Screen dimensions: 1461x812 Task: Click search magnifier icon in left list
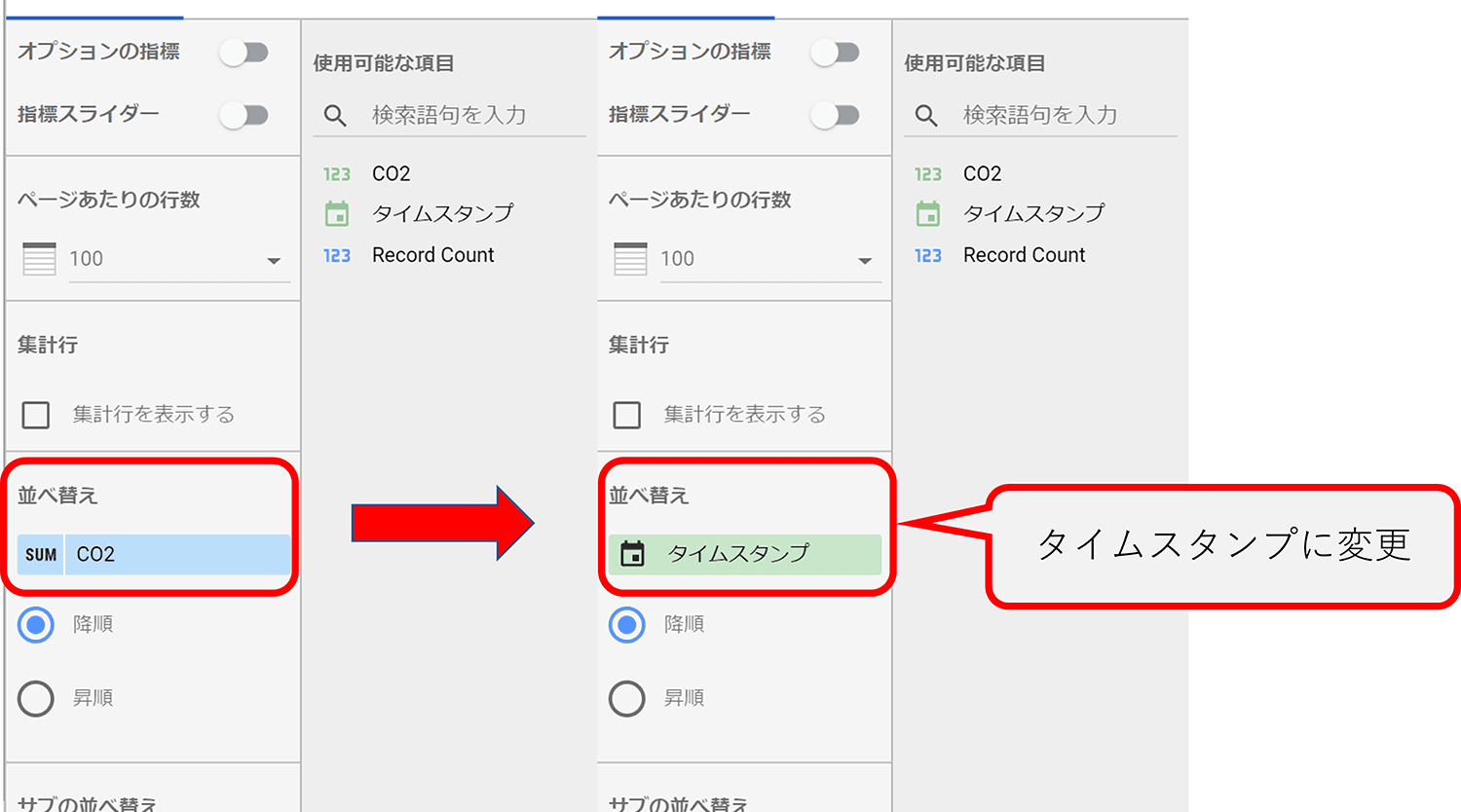tap(335, 116)
